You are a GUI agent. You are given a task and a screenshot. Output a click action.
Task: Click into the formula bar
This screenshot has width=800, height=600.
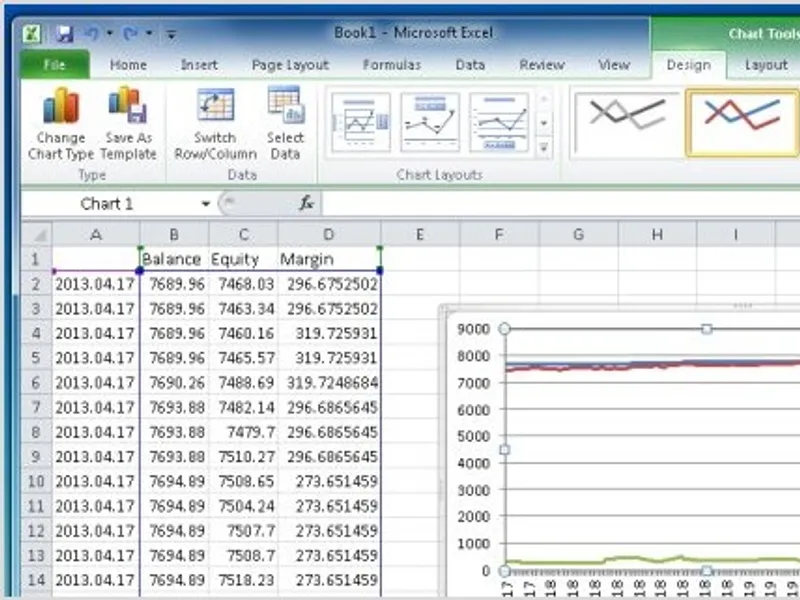(x=560, y=204)
